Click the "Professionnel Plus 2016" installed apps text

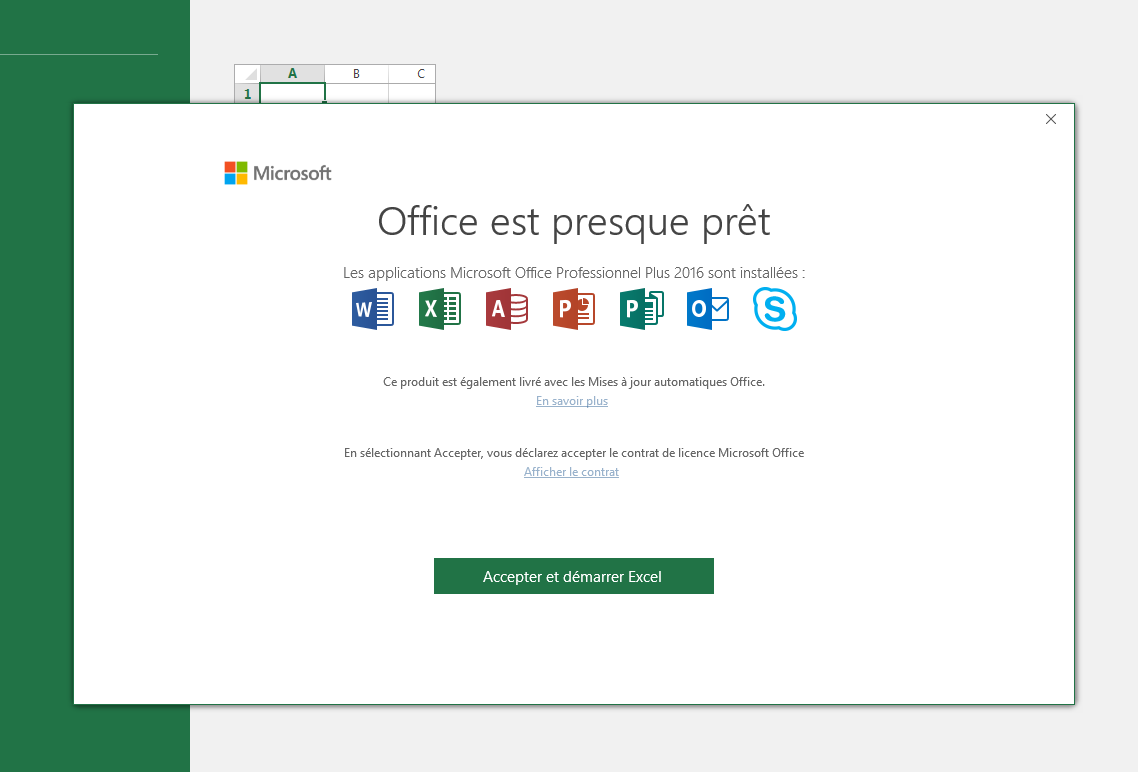574,273
